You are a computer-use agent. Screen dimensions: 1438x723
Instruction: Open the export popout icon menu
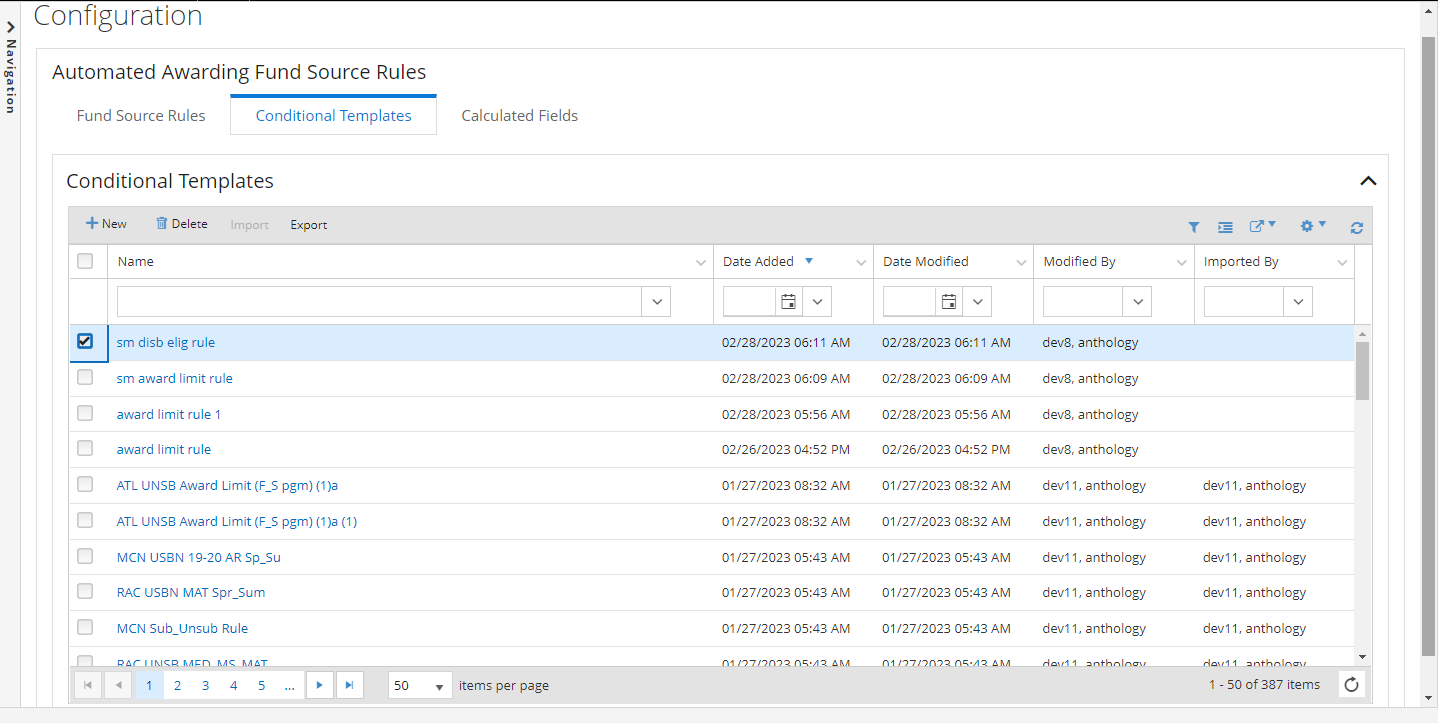[1263, 226]
